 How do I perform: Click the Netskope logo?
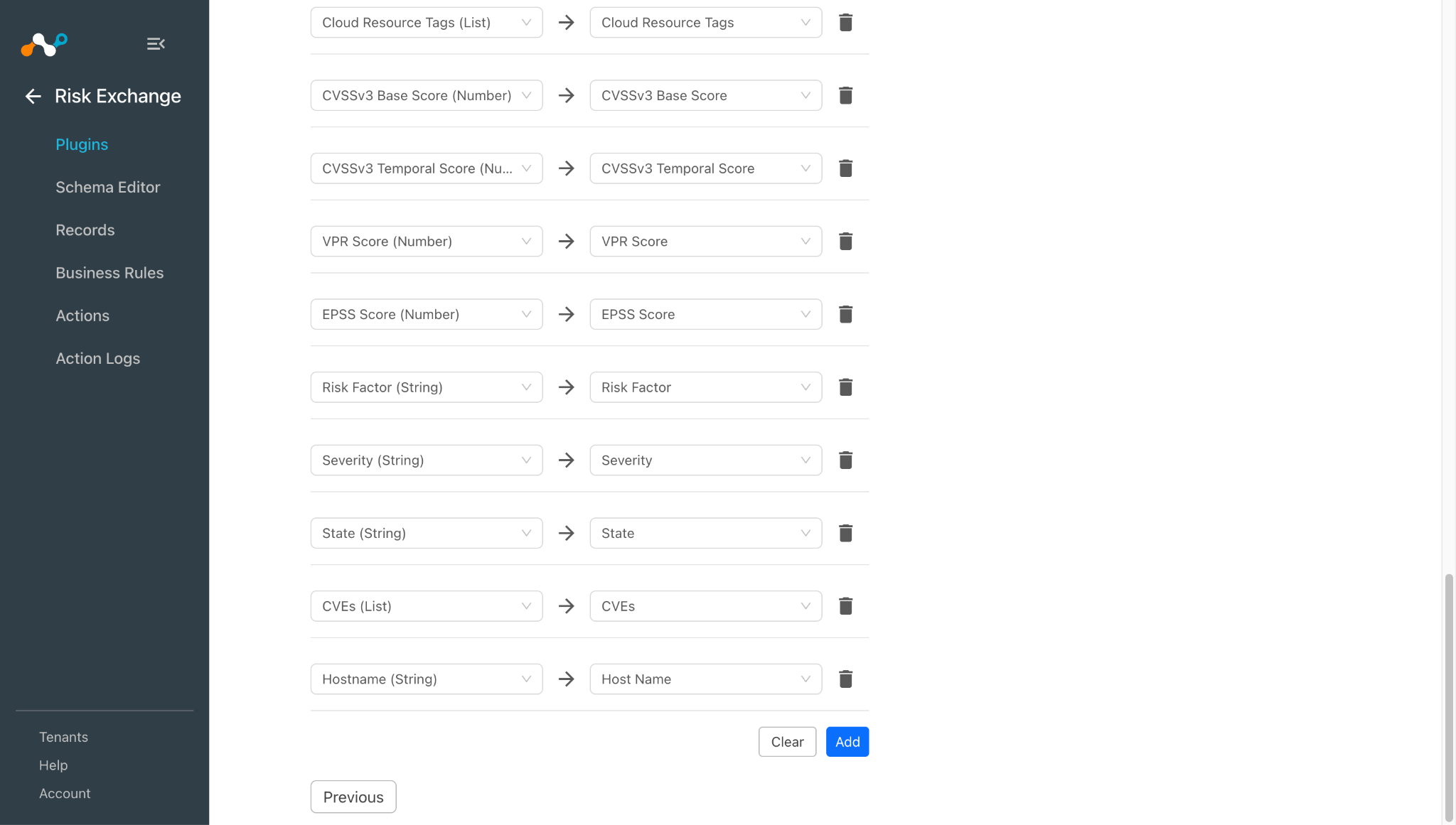click(x=44, y=44)
